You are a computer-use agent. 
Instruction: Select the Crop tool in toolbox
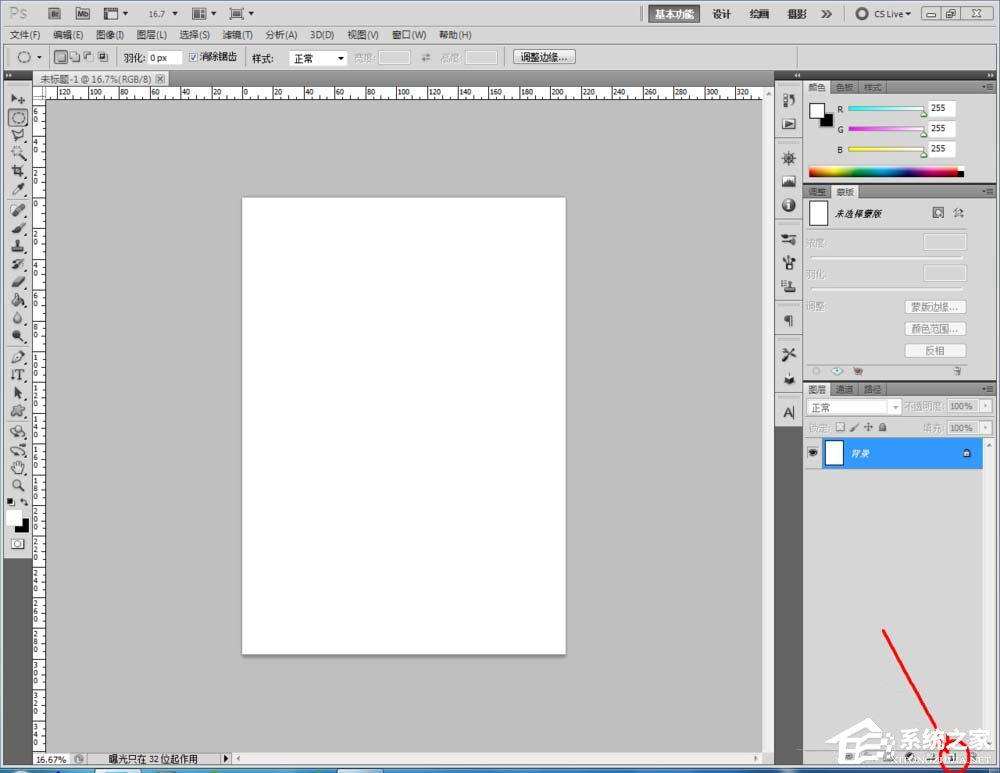[18, 171]
